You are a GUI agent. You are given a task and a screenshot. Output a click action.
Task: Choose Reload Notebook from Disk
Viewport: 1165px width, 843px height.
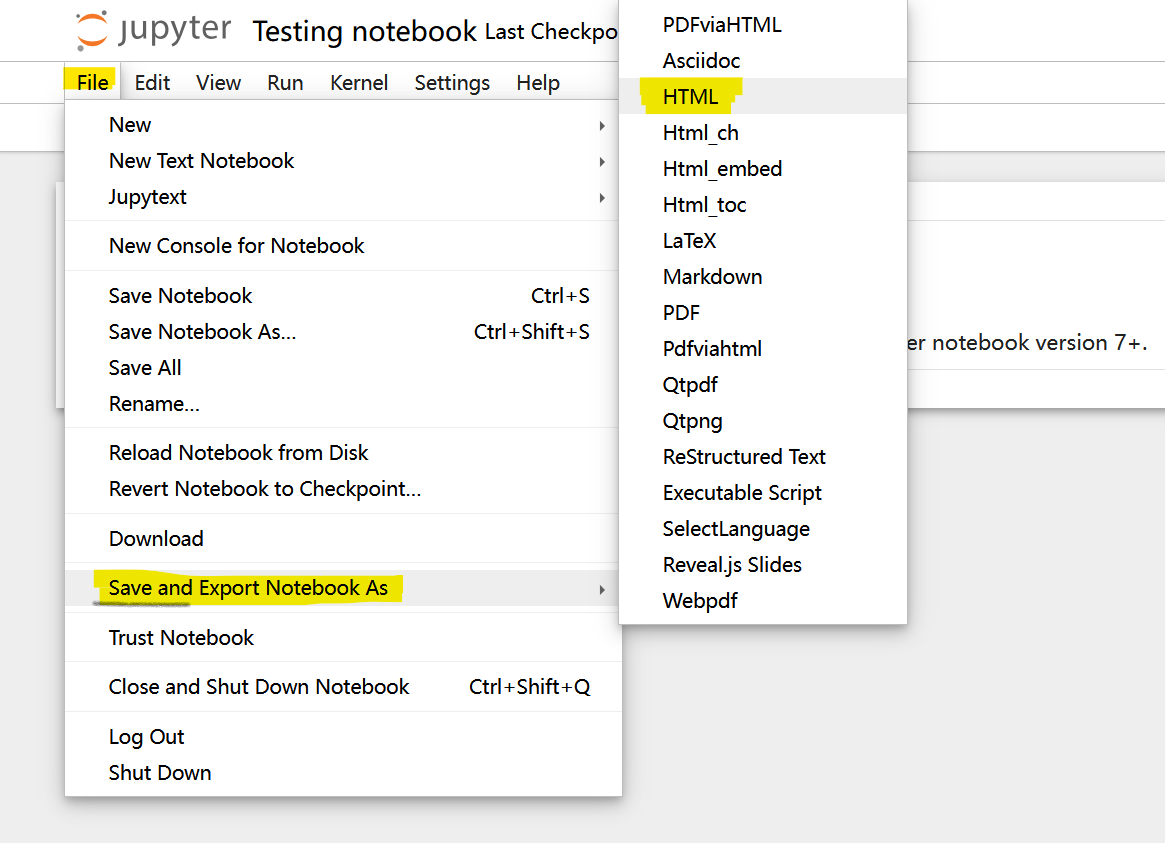[343, 453]
